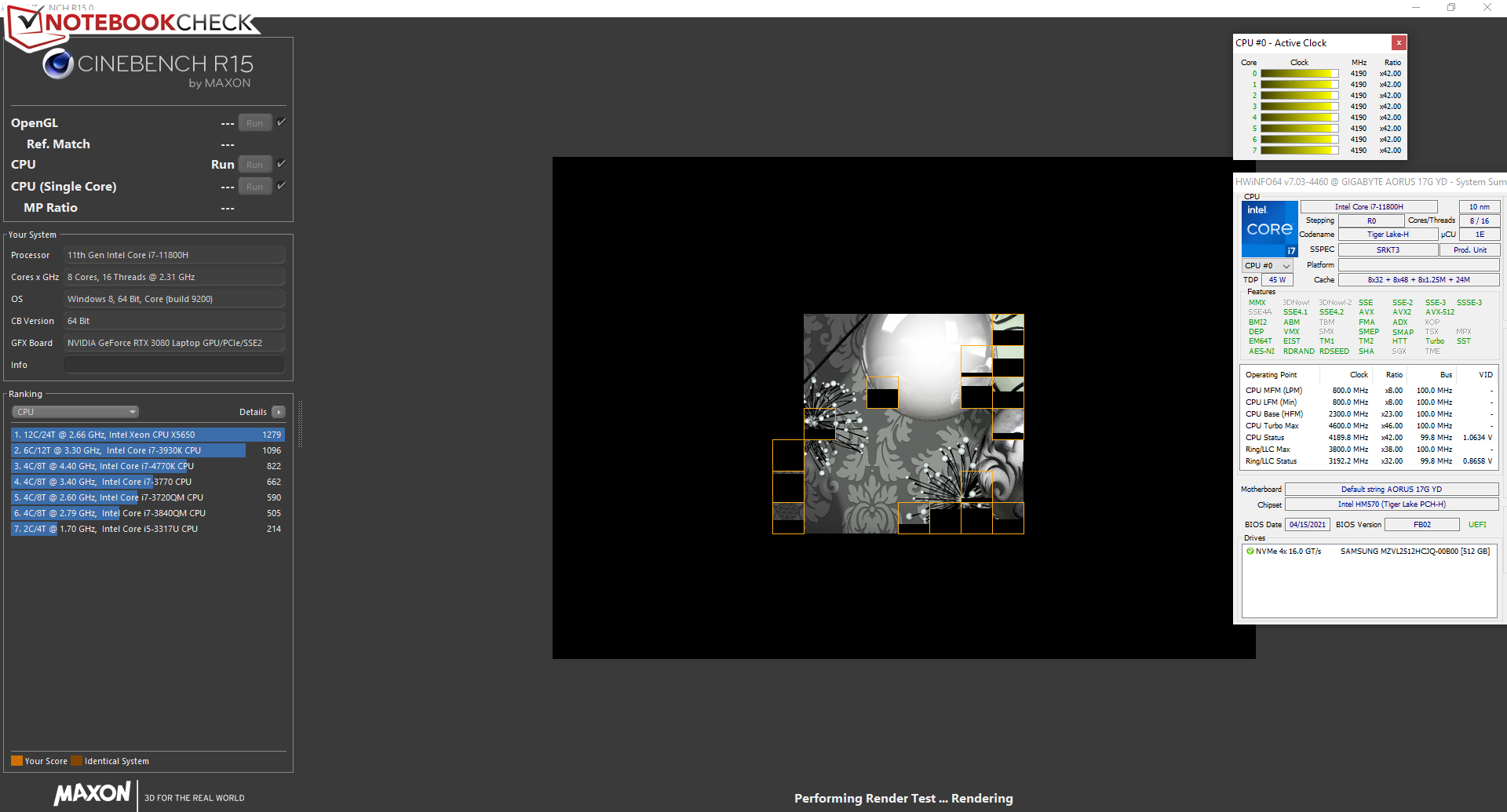The width and height of the screenshot is (1507, 812).
Task: Click the GFX Board RTX 3080 field
Action: pos(174,343)
